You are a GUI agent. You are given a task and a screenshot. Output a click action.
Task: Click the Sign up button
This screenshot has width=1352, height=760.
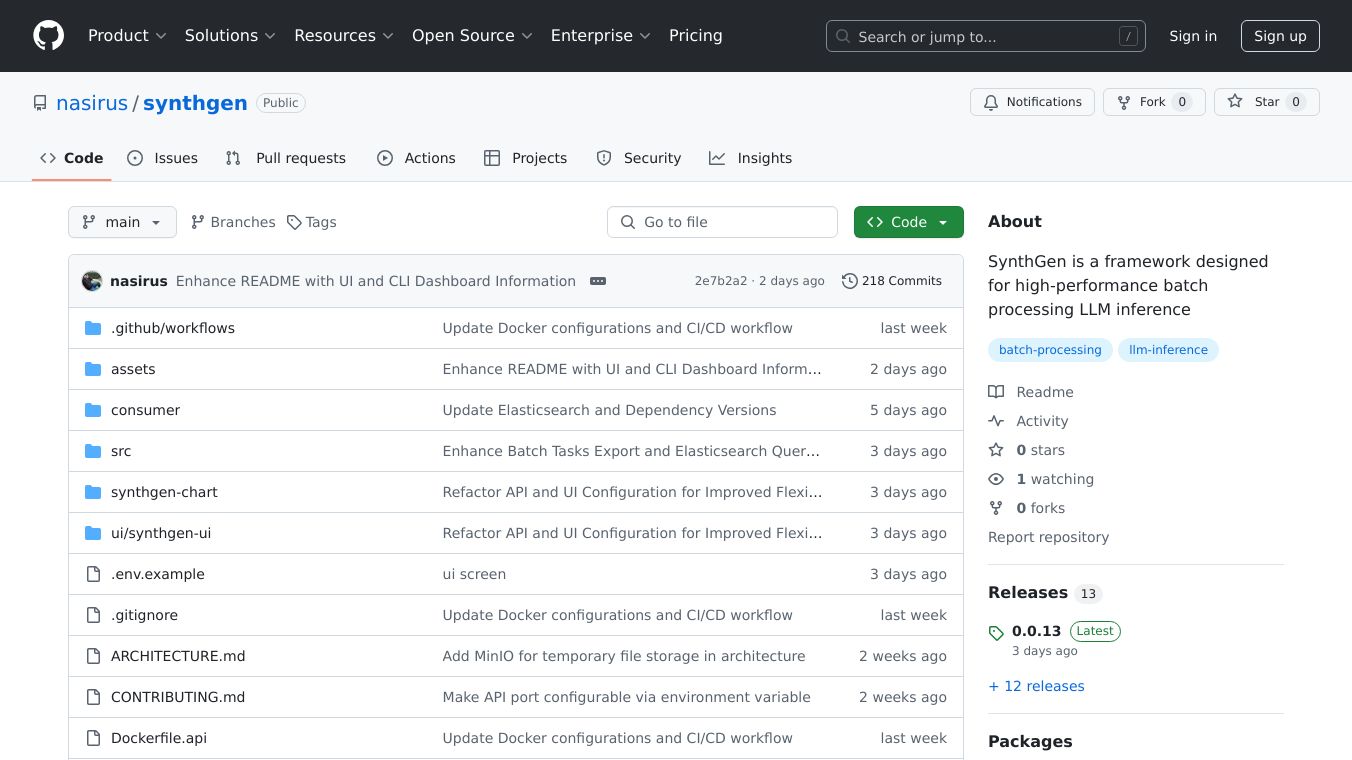coord(1280,36)
